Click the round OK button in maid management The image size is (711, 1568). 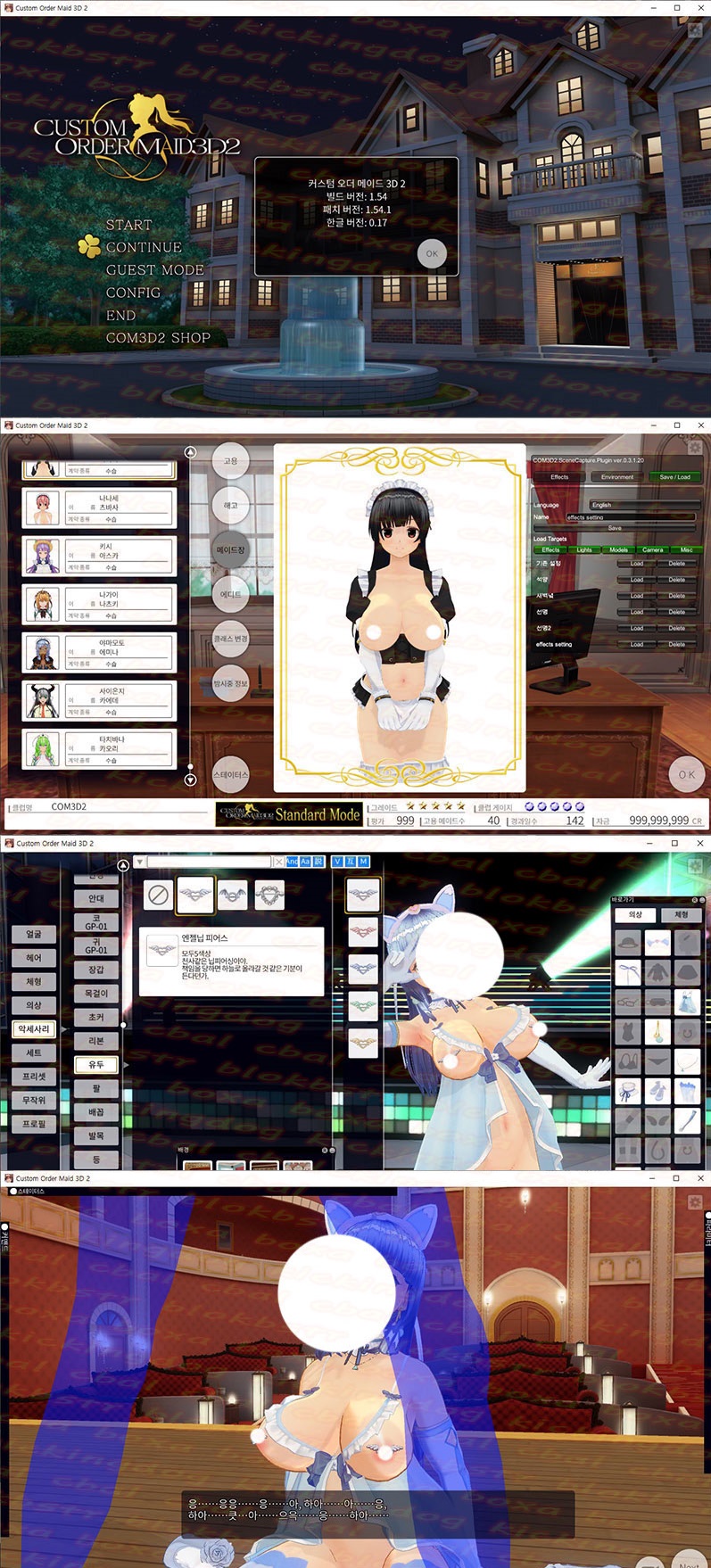point(686,774)
